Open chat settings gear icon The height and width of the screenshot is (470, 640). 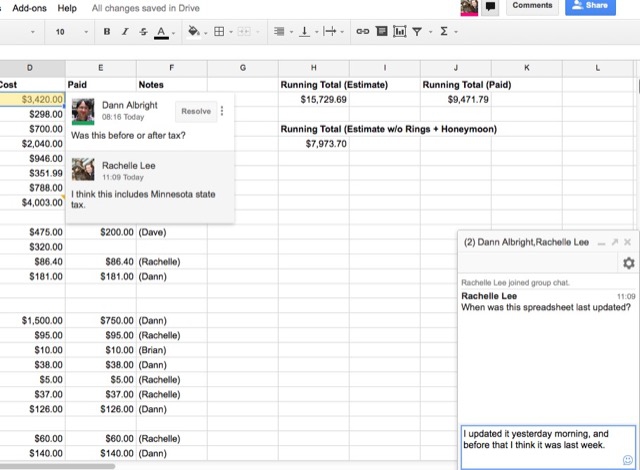pos(629,263)
